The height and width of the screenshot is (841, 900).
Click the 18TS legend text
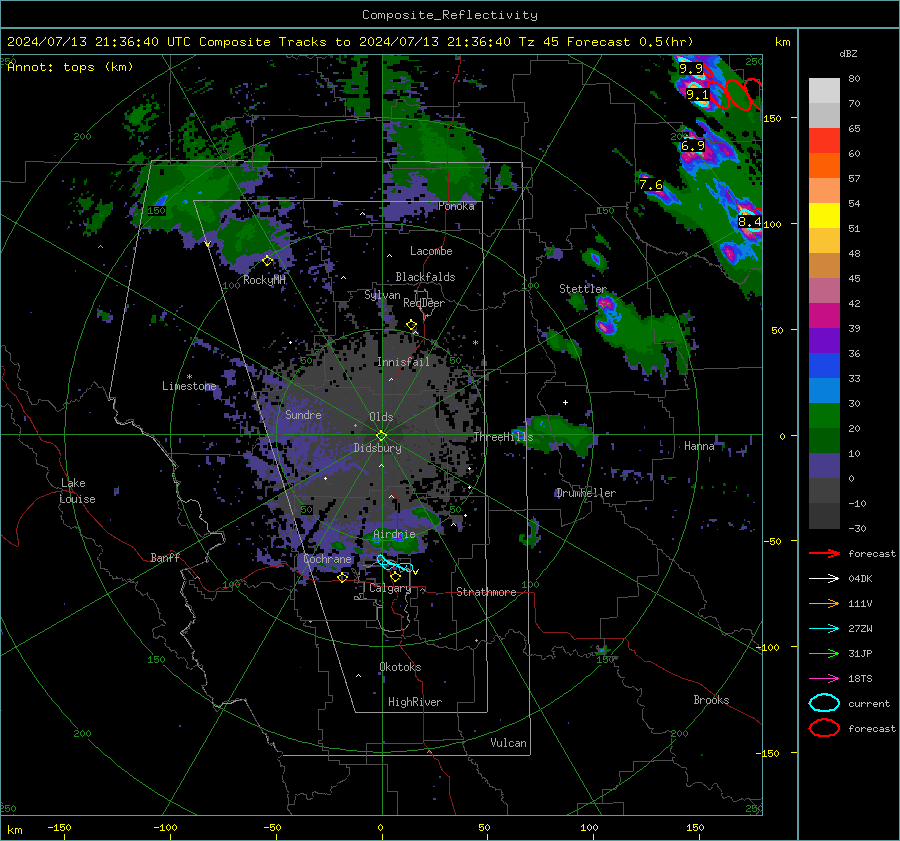(x=860, y=679)
